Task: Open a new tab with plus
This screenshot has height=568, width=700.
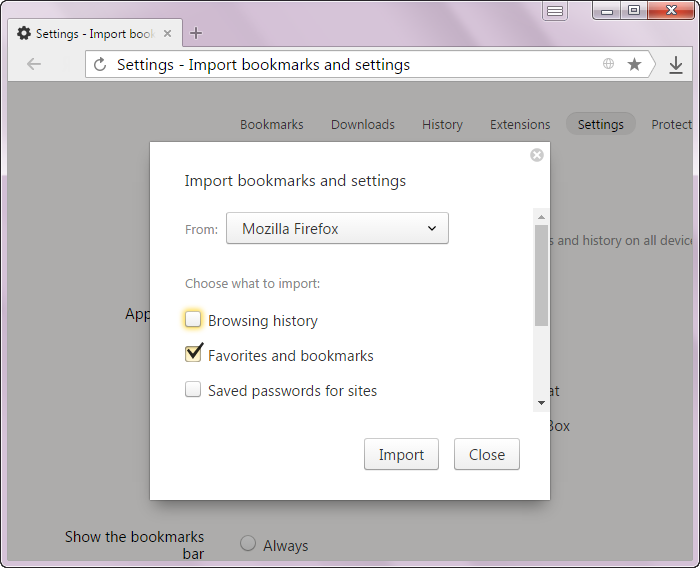Action: click(196, 33)
